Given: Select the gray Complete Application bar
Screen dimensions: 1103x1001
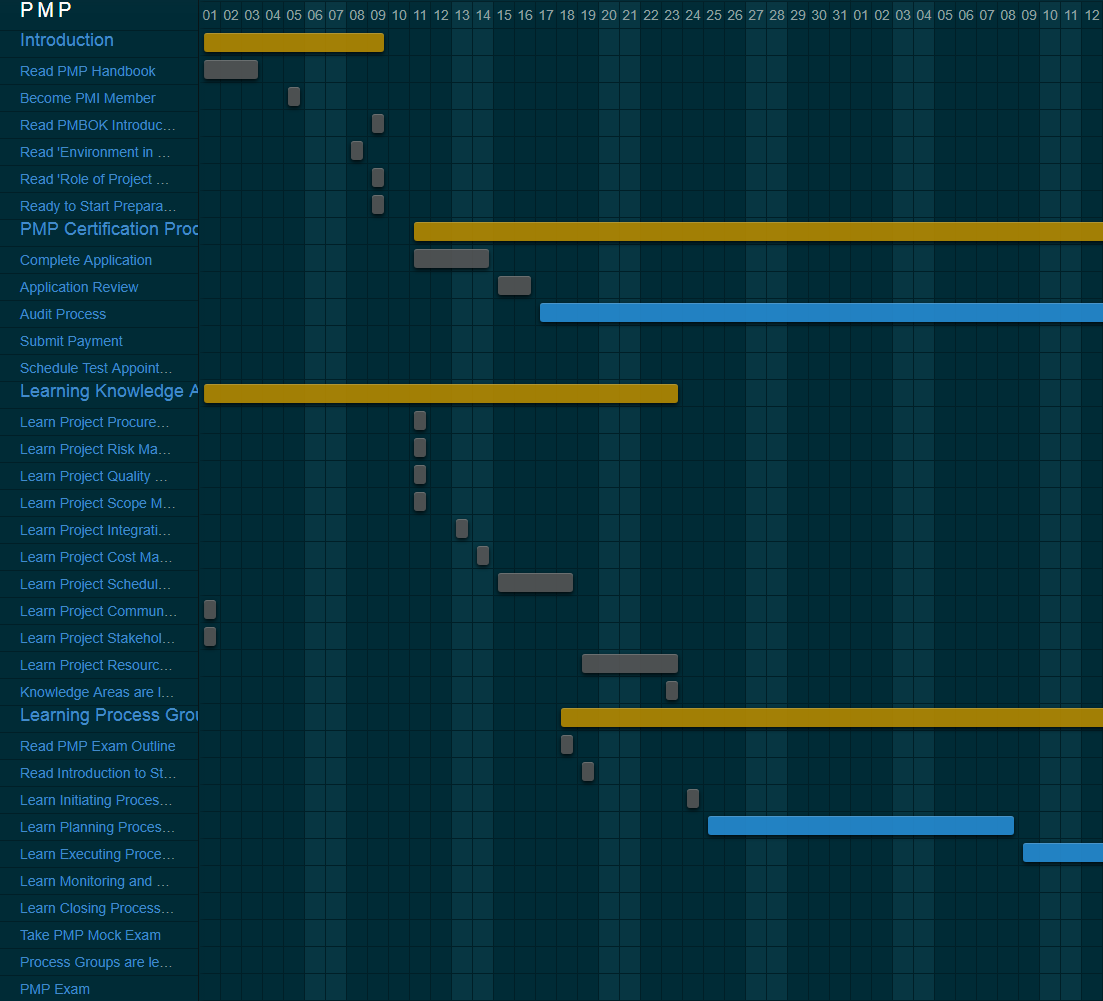Looking at the screenshot, I should [451, 259].
